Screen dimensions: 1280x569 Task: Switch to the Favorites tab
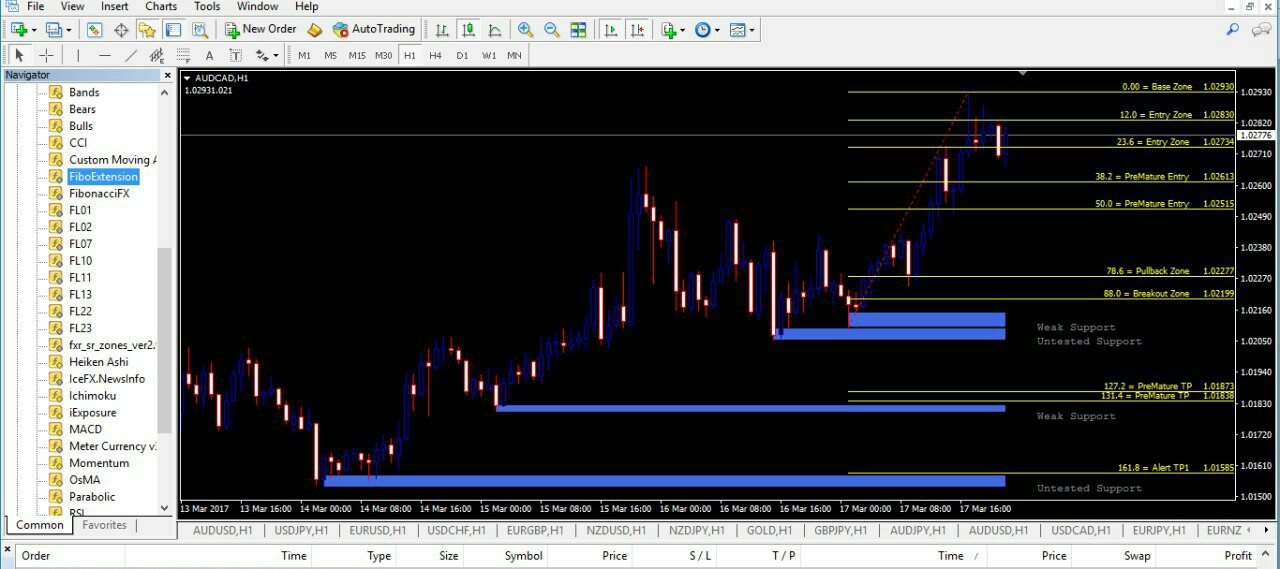coord(104,525)
